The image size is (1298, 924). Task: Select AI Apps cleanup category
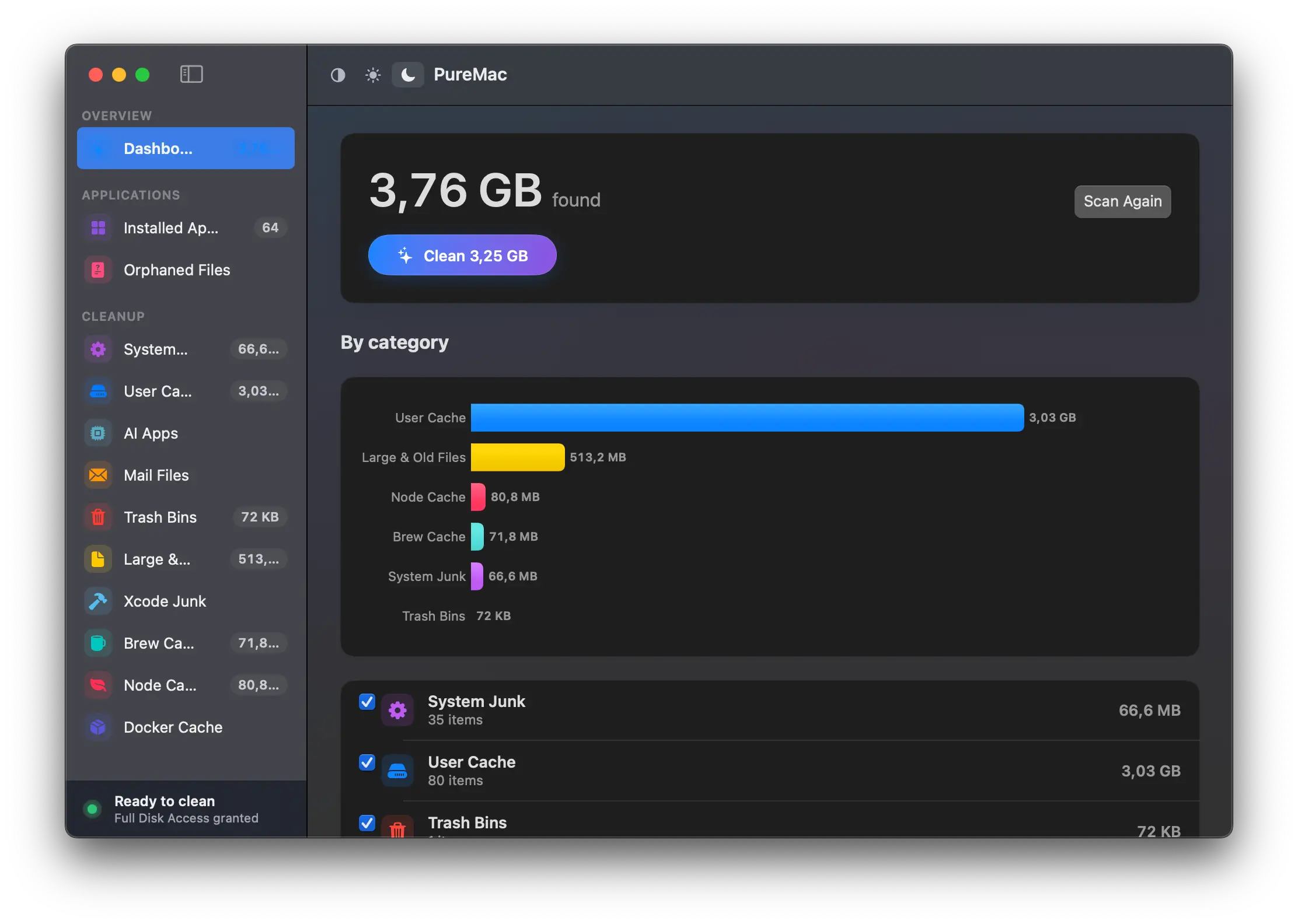click(186, 433)
